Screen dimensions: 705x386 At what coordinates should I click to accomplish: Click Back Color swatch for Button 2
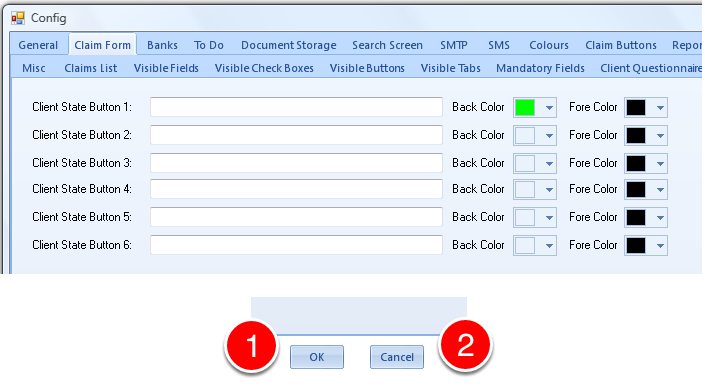click(525, 135)
